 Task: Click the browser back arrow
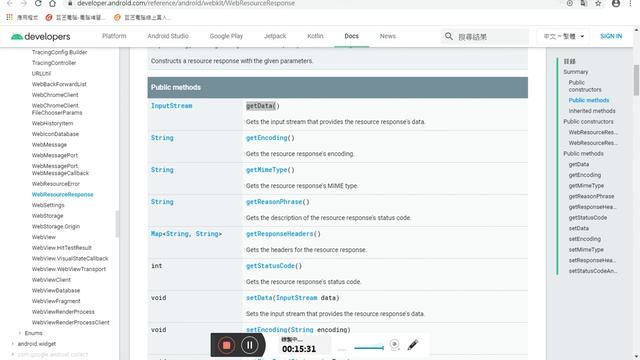(10, 3)
